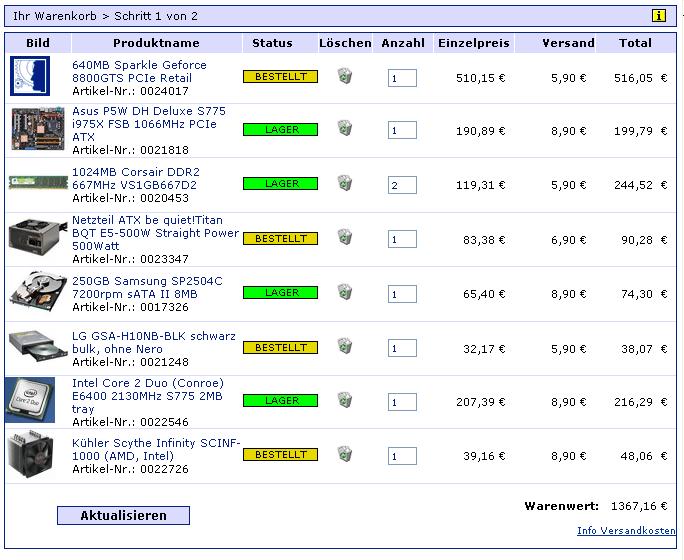Edit quantity for Kühler Scythe Infinity
Viewport: 684px width, 560px height.
[402, 456]
